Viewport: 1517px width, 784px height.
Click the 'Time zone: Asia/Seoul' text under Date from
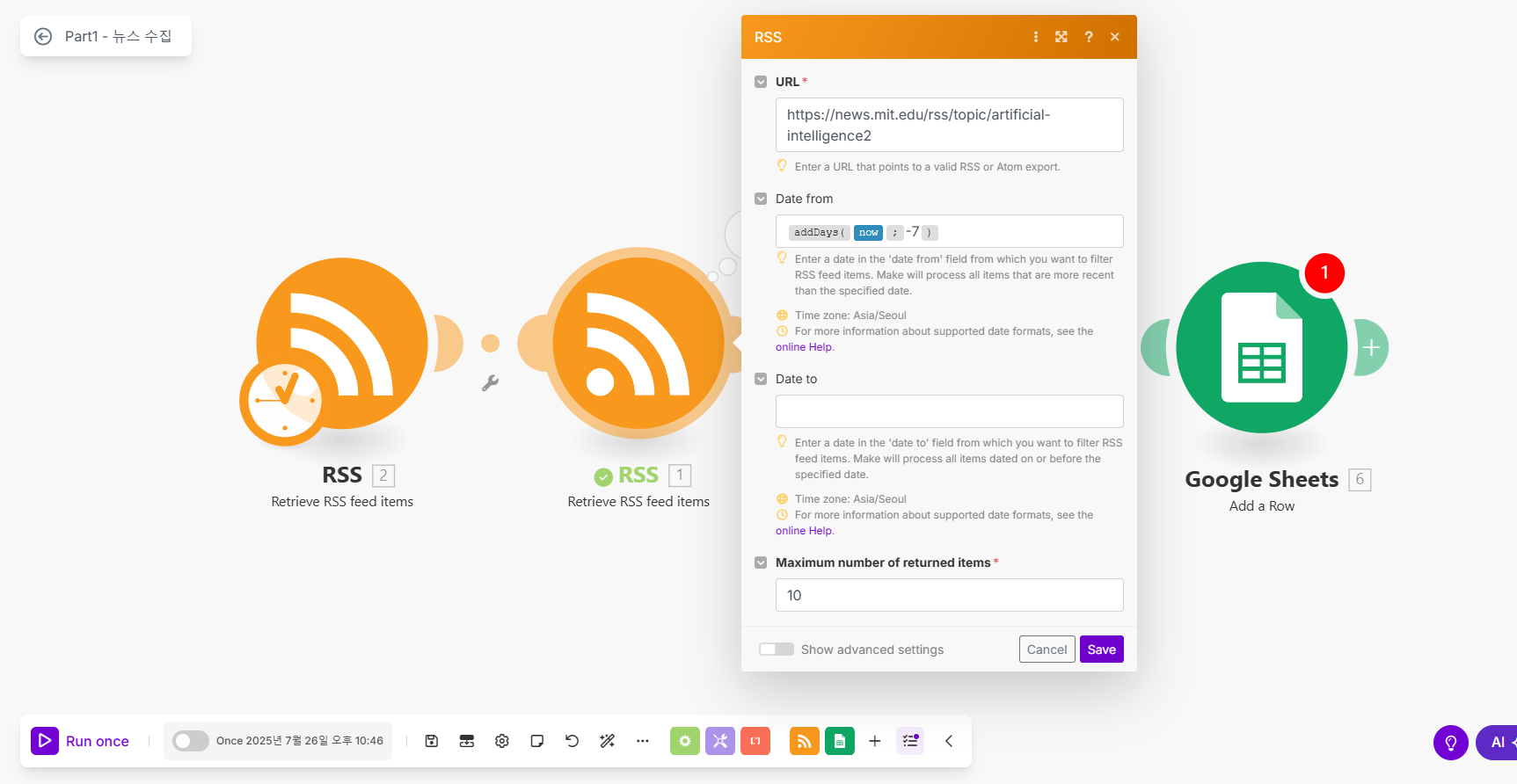(x=850, y=316)
